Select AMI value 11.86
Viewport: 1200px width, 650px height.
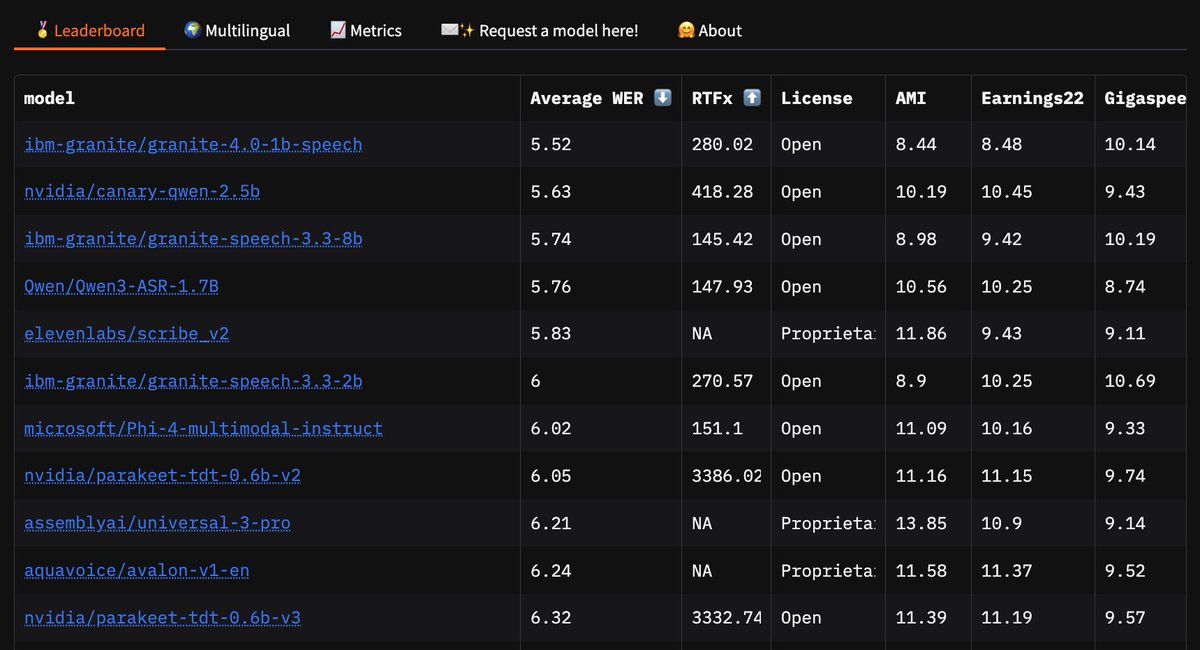[921, 334]
